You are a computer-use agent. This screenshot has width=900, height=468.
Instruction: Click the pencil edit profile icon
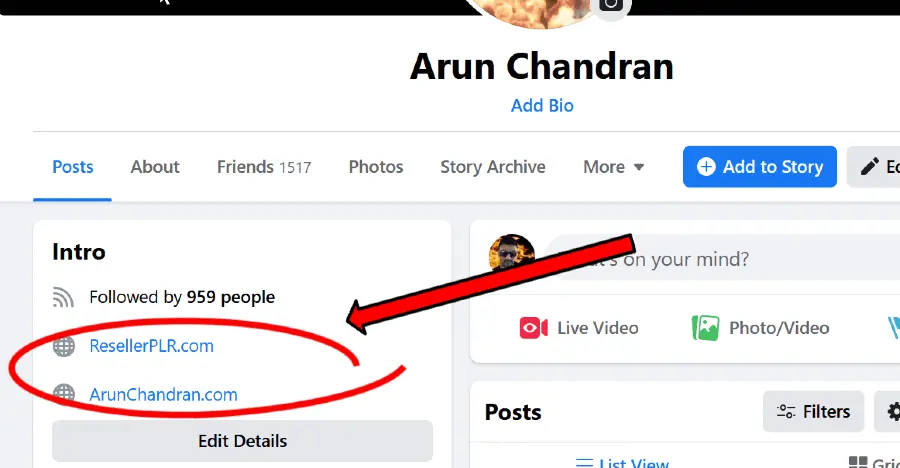coord(870,167)
